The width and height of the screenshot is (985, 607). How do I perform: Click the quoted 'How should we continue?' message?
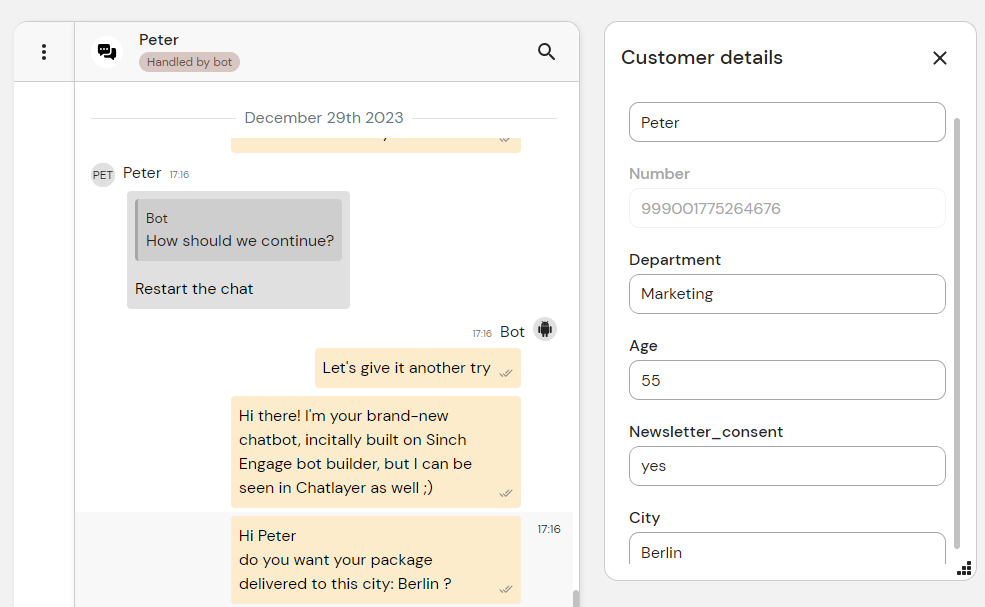(x=239, y=231)
